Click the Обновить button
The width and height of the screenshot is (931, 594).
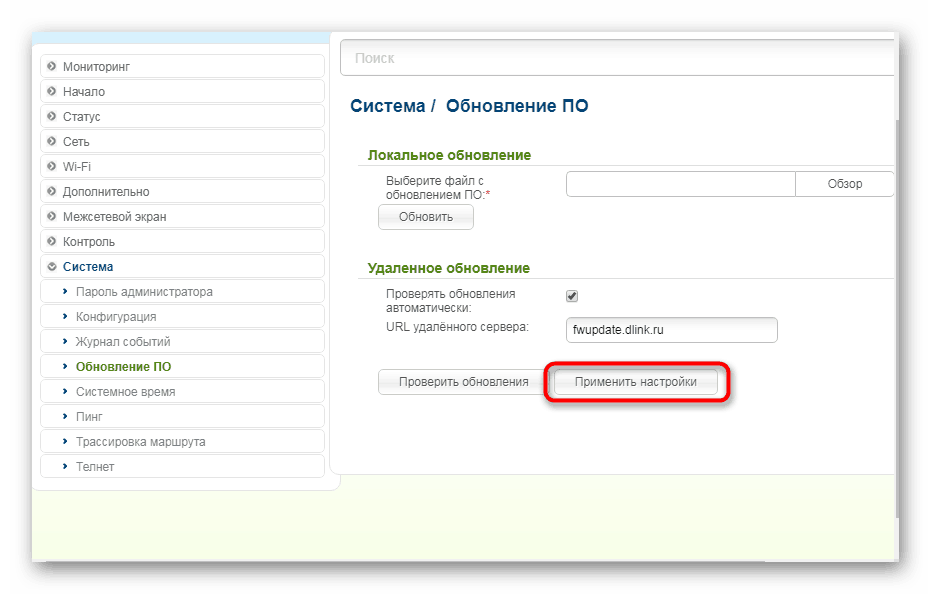(426, 217)
